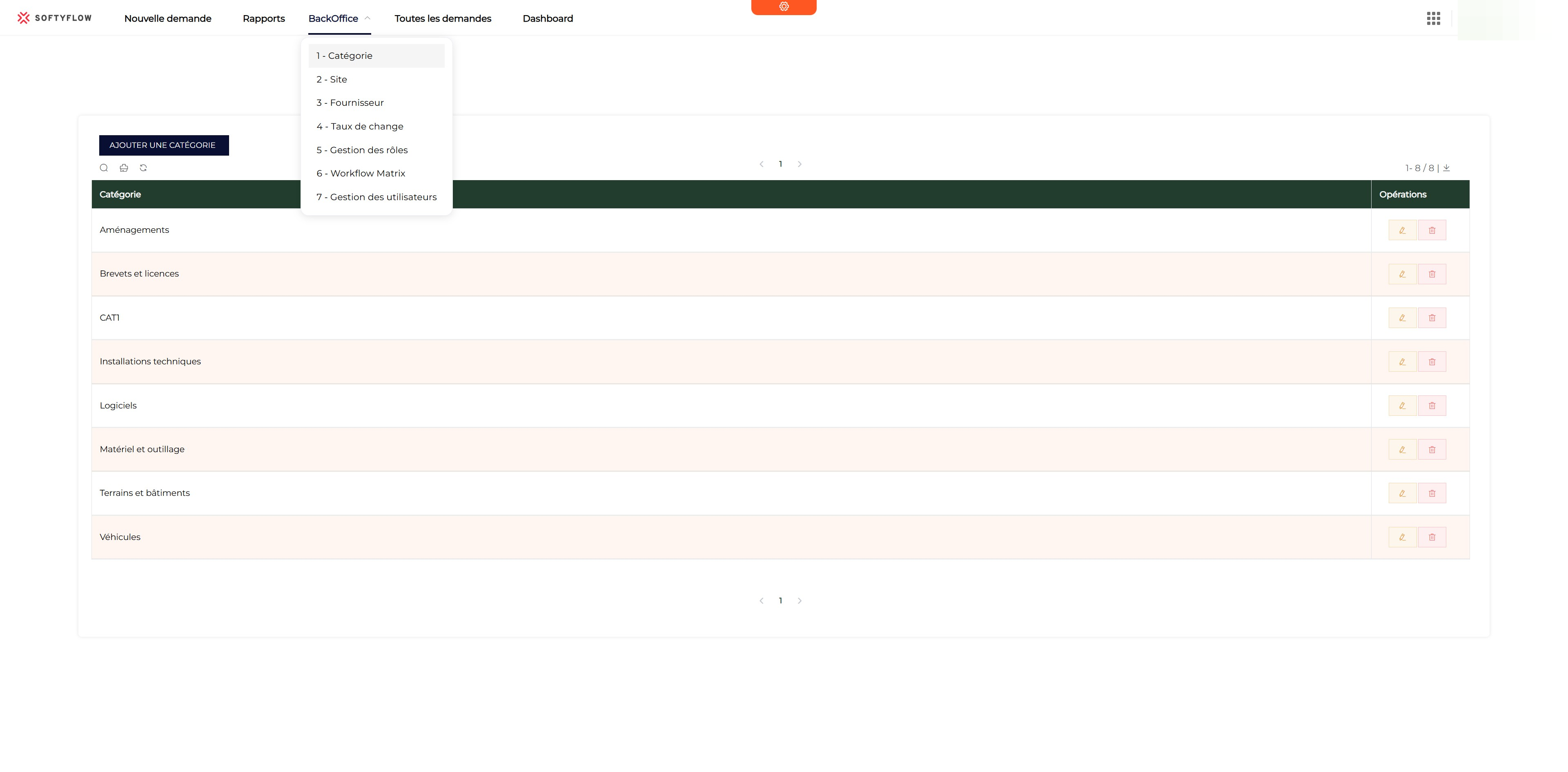The height and width of the screenshot is (772, 1568).
Task: Delete the Logiciels category row
Action: click(1432, 406)
